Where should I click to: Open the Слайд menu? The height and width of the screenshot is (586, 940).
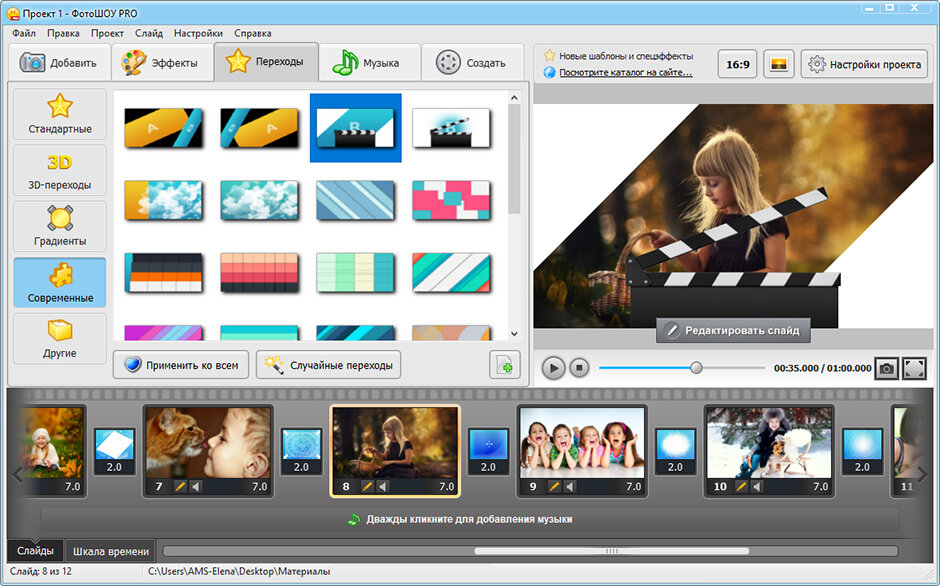point(149,33)
